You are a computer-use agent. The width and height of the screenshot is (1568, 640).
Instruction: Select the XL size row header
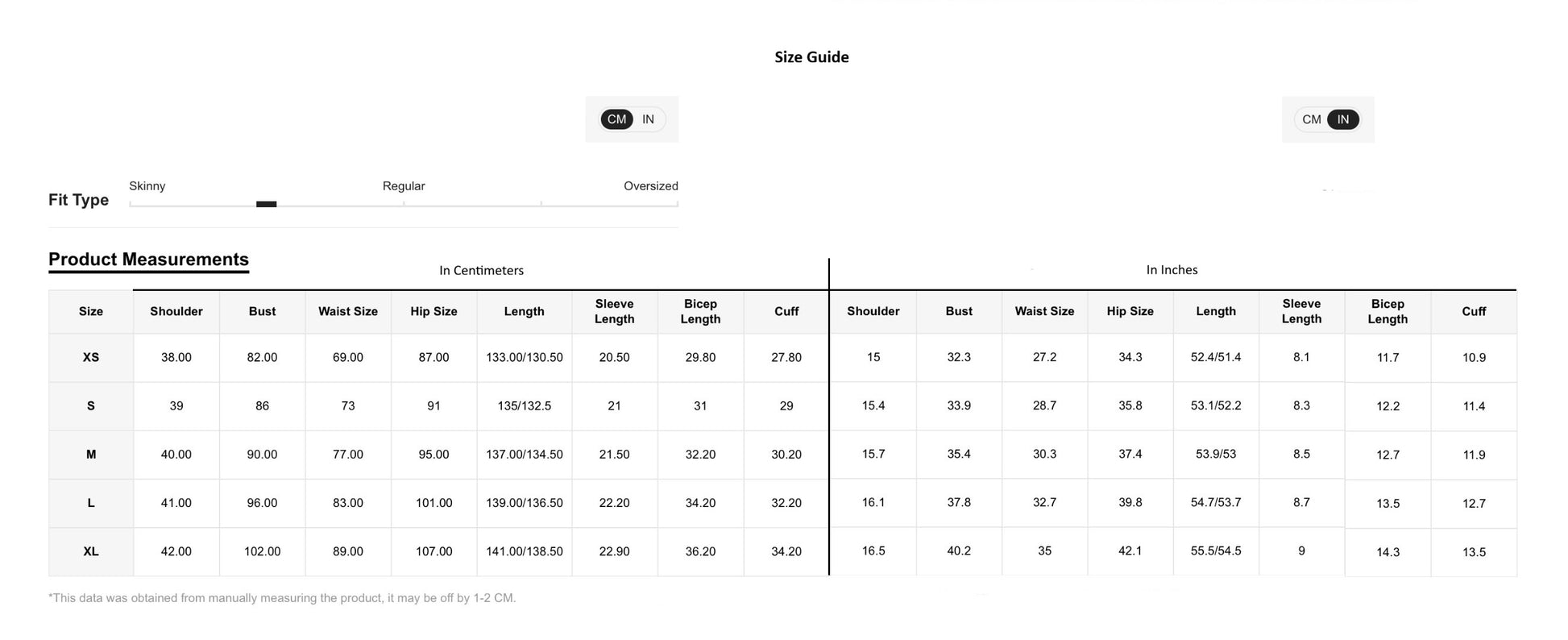91,551
